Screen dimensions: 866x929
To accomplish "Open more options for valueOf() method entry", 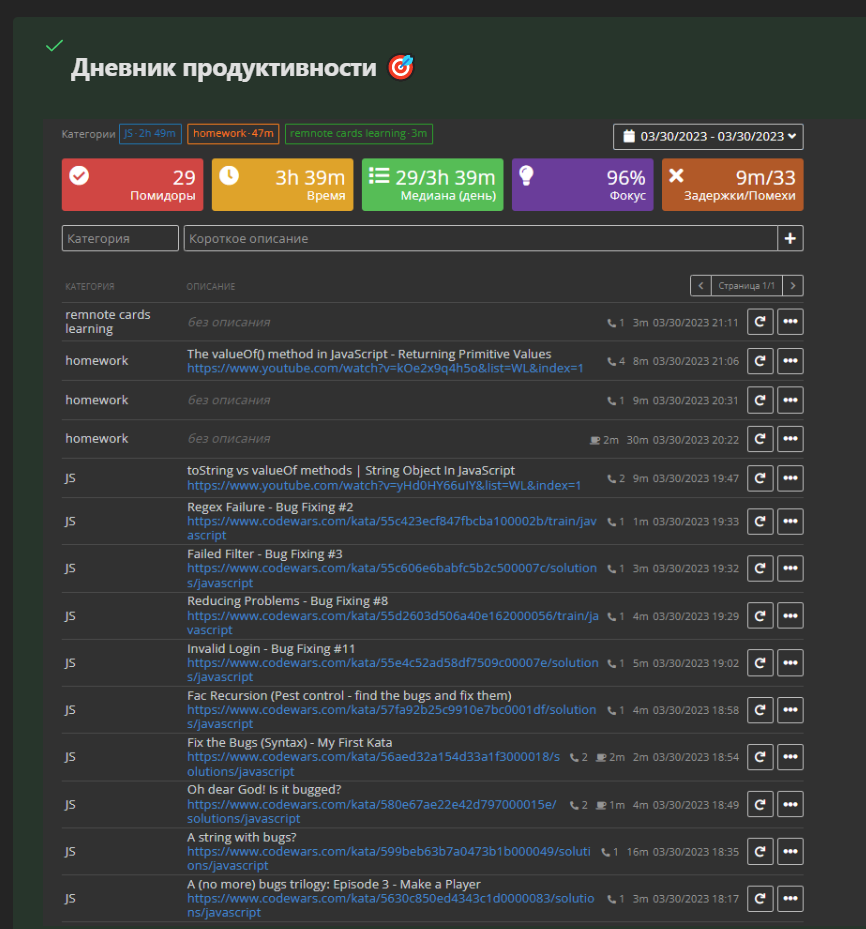I will pos(790,361).
